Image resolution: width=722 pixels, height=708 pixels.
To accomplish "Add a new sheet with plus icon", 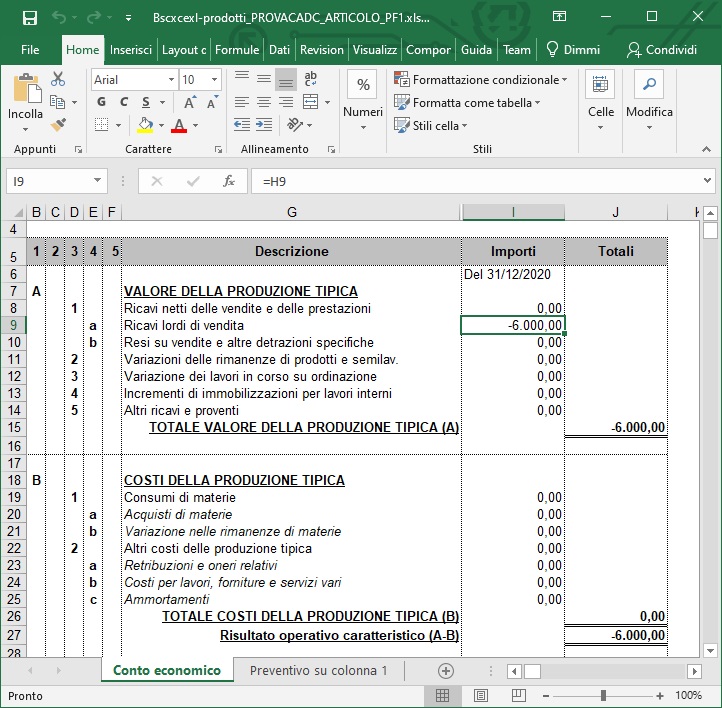I will tap(446, 670).
